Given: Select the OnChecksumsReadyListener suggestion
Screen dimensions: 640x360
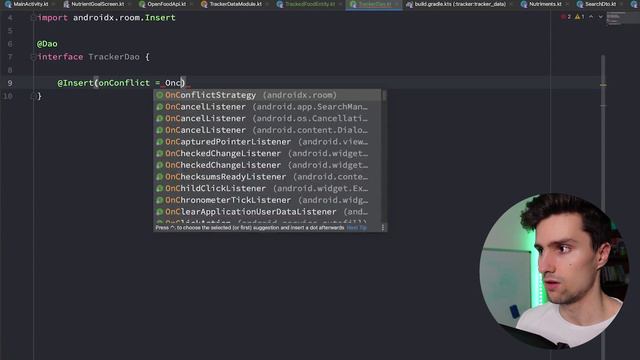Looking at the screenshot, I should click(x=267, y=177).
